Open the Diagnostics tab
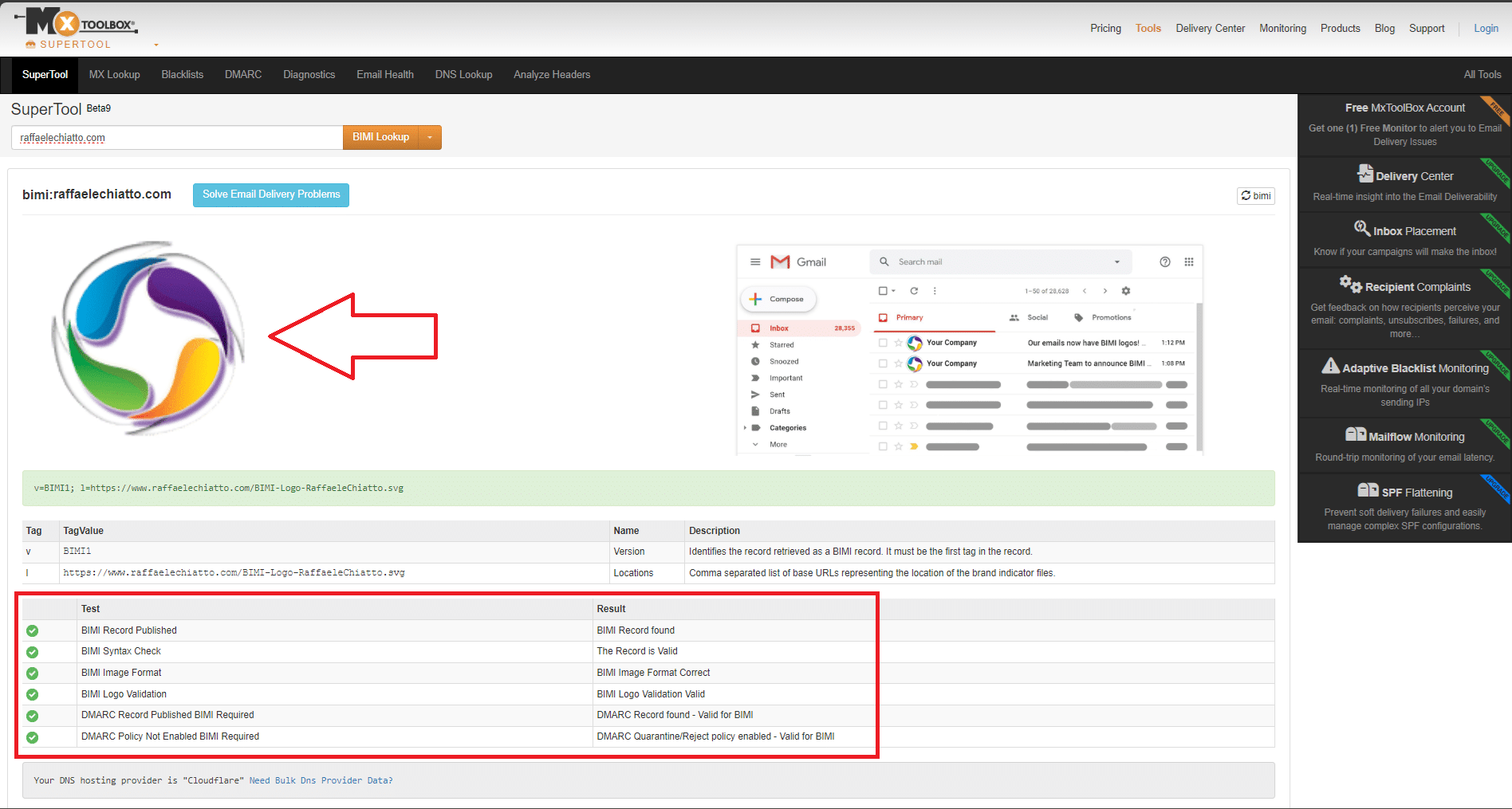Image resolution: width=1512 pixels, height=809 pixels. 309,75
